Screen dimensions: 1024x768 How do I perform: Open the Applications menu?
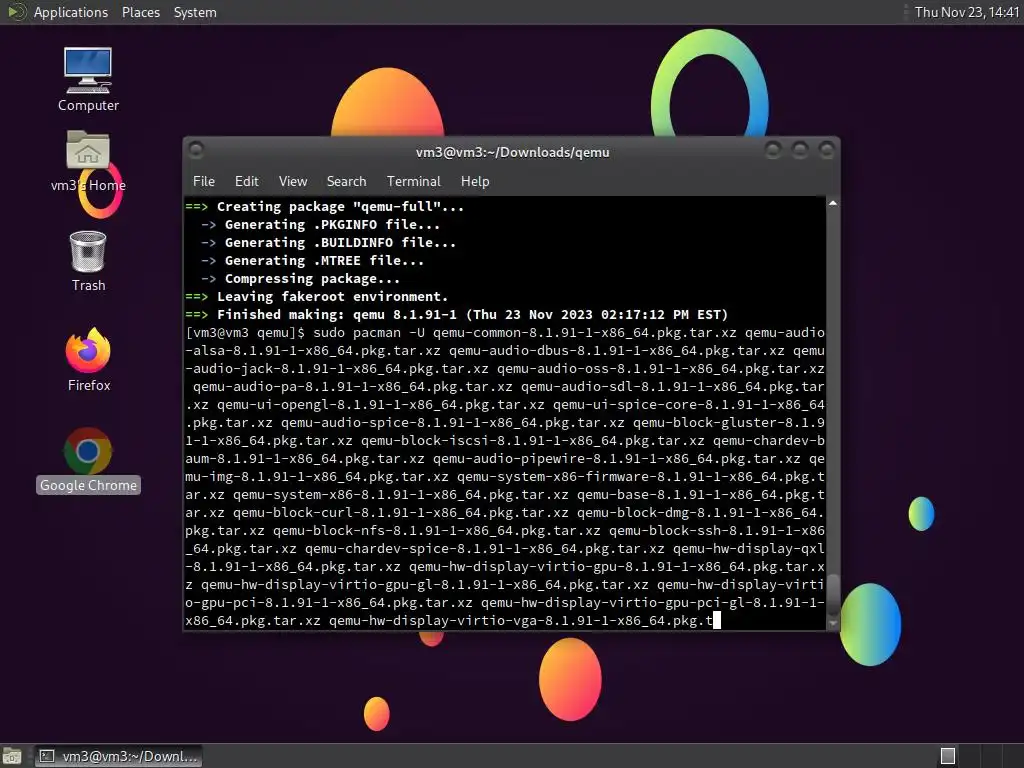click(71, 12)
